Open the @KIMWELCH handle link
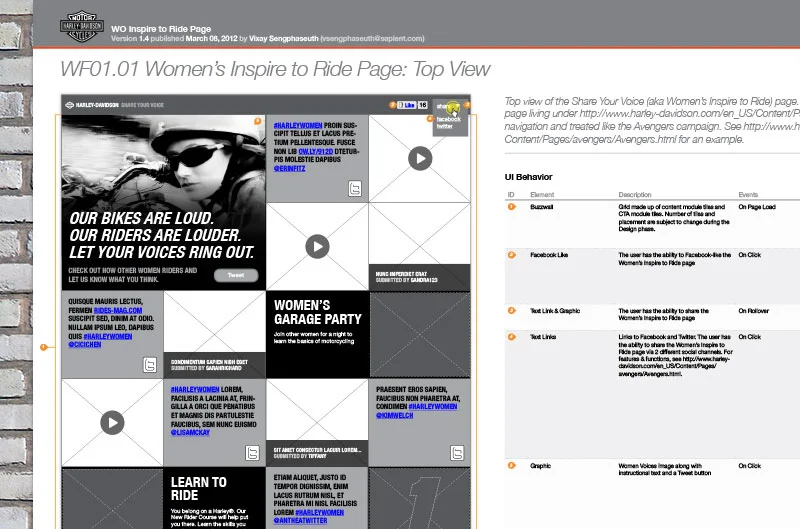This screenshot has width=800, height=529. [x=394, y=415]
